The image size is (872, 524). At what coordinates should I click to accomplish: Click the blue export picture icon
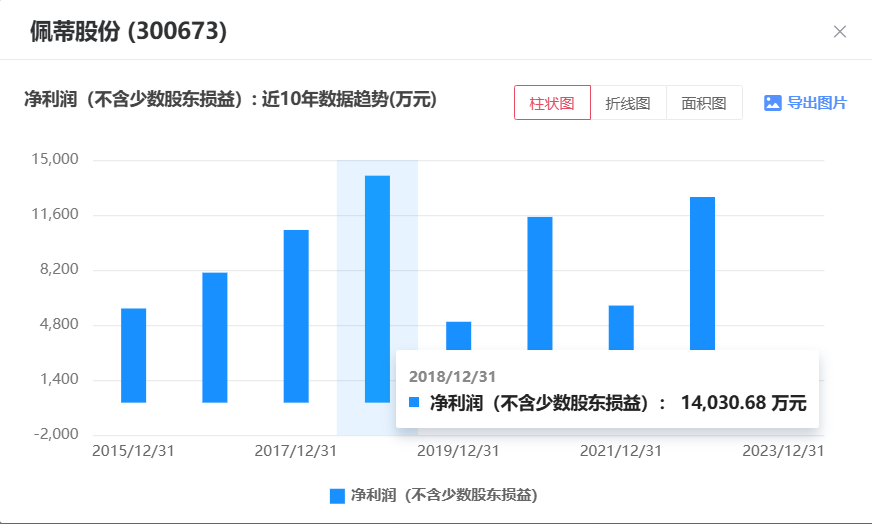tap(772, 103)
